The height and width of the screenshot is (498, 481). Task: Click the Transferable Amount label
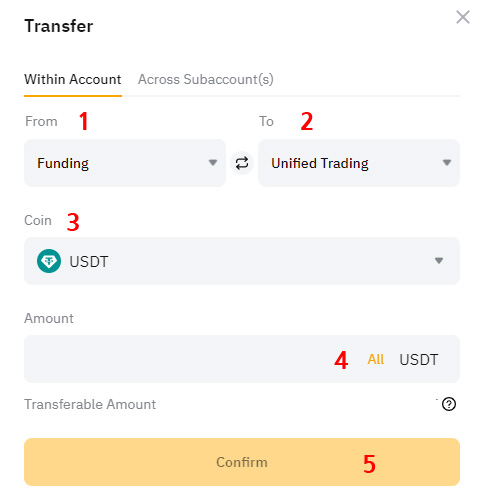point(90,404)
